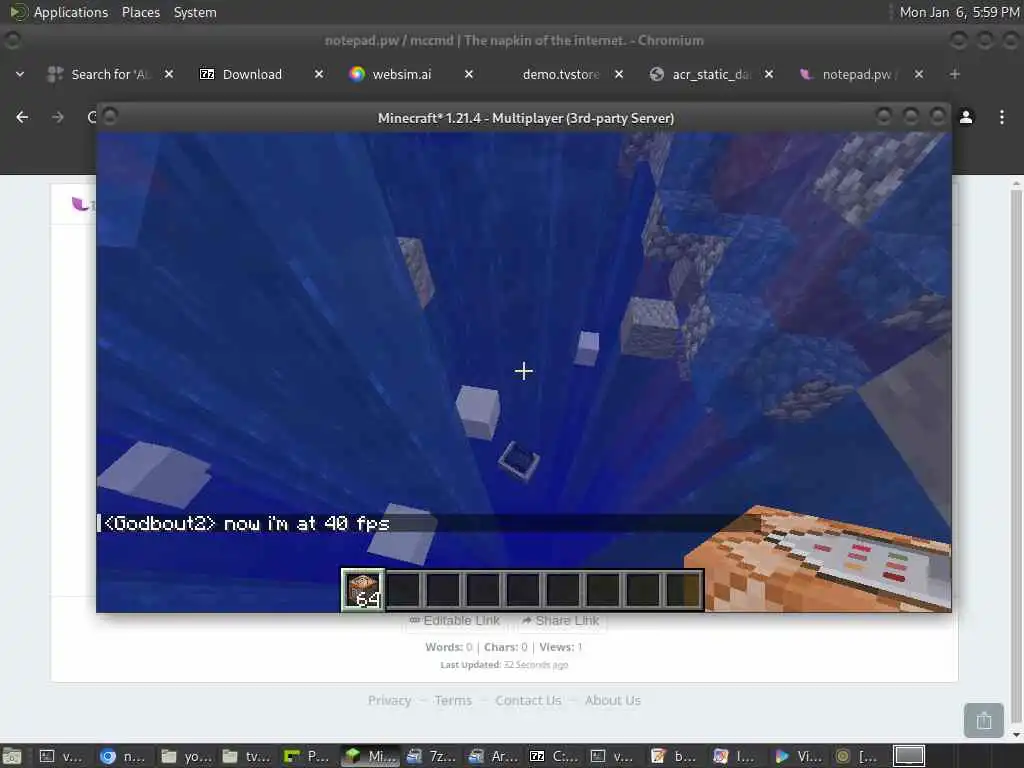The width and height of the screenshot is (1024, 768).
Task: Open the Chromium profile icon
Action: pos(966,117)
